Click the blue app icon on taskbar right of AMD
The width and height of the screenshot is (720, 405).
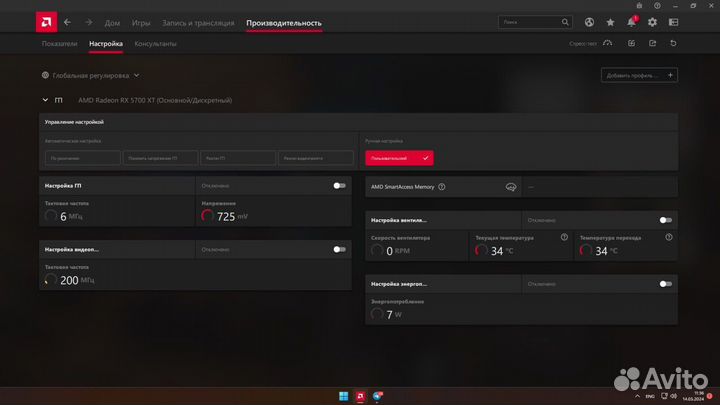pos(377,396)
